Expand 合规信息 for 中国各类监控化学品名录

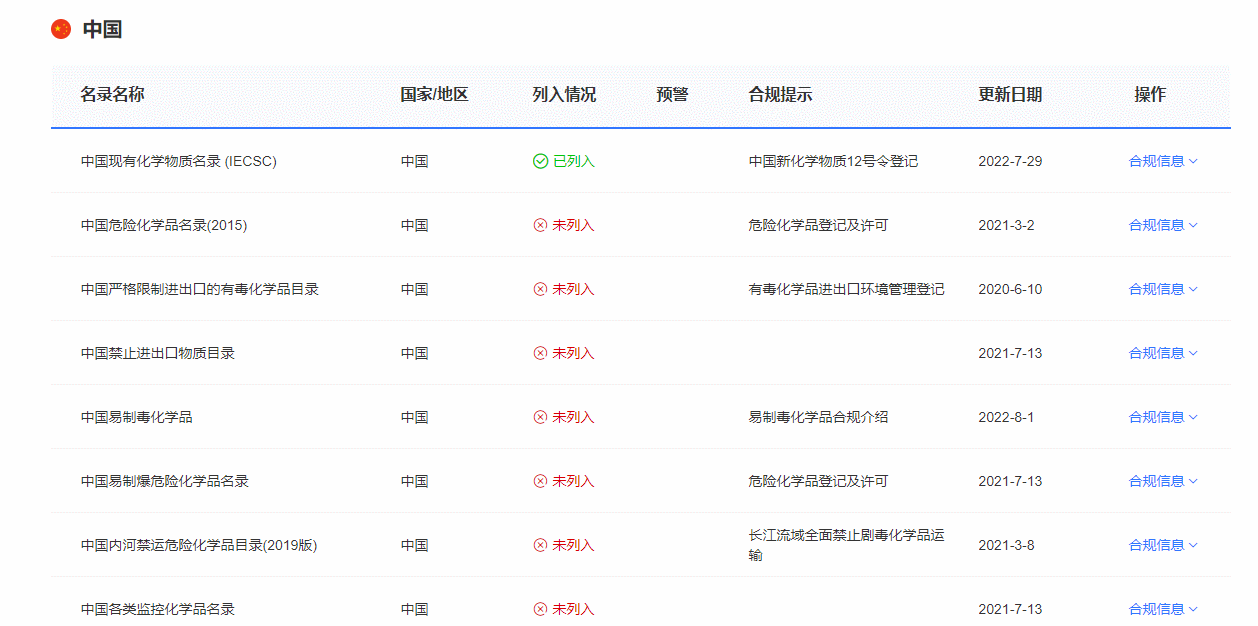point(1162,609)
